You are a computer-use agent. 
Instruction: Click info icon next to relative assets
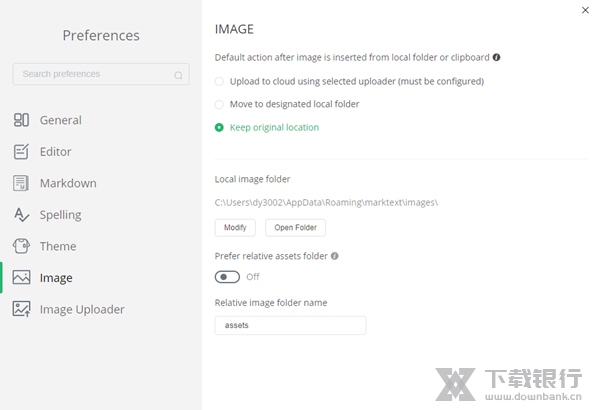tap(334, 256)
